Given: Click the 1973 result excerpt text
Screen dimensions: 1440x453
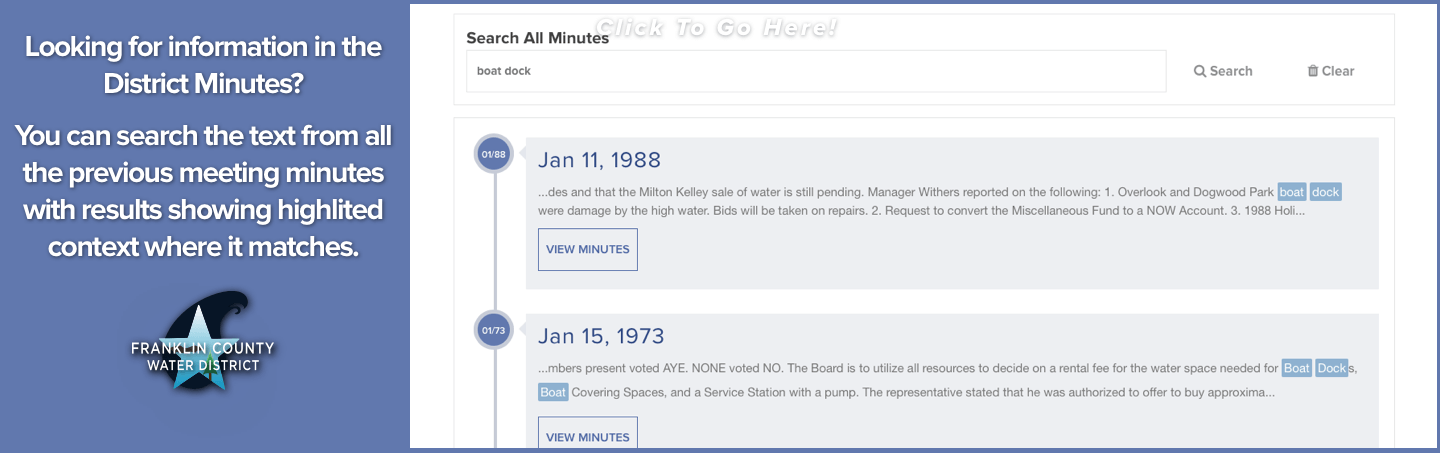Looking at the screenshot, I should (948, 380).
